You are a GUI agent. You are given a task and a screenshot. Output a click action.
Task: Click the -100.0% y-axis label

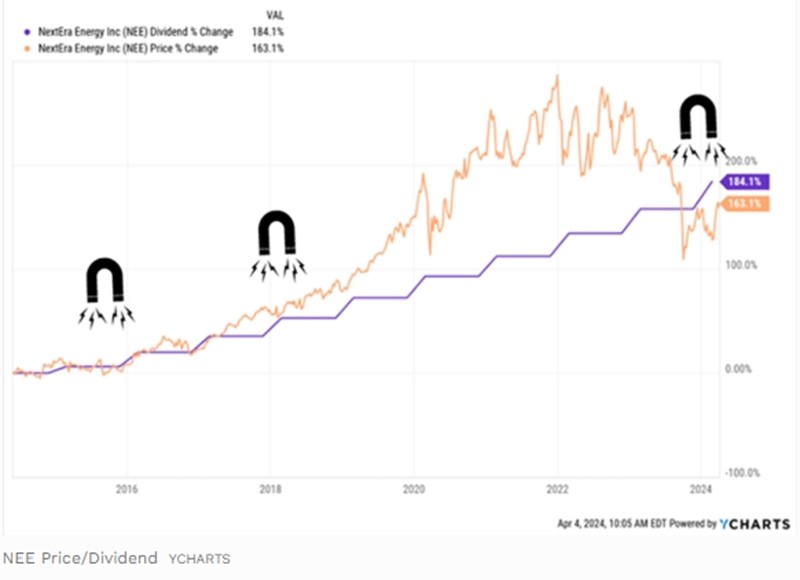(x=742, y=473)
